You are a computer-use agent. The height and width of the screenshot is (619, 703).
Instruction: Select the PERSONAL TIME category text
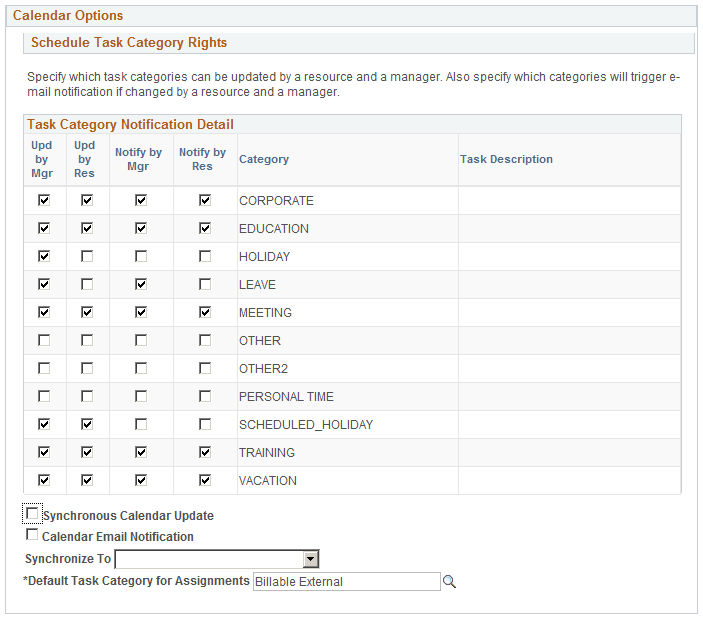coord(286,397)
